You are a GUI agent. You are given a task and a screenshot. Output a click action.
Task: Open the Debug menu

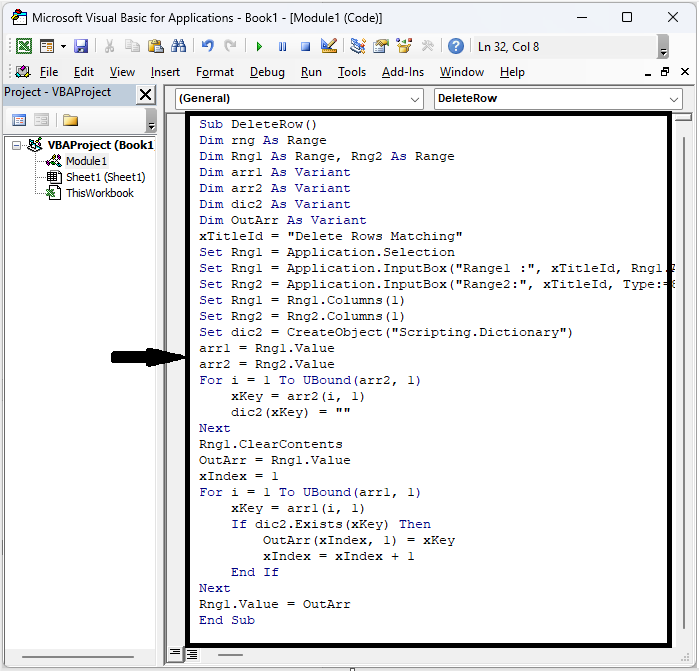pyautogui.click(x=267, y=72)
